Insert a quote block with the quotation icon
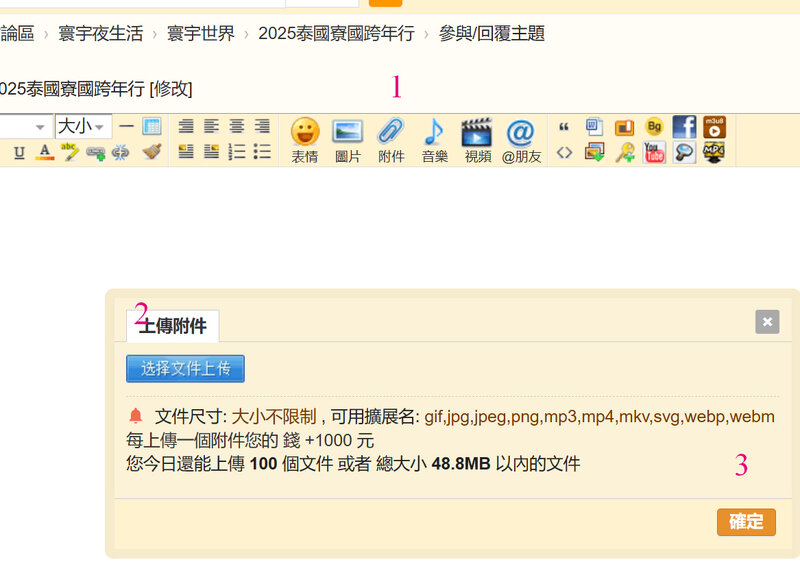800x562 pixels. (x=564, y=127)
